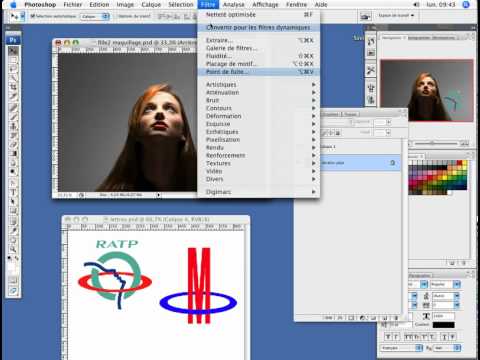Open the History panel from the dock
480x360 pixels.
click(371, 41)
